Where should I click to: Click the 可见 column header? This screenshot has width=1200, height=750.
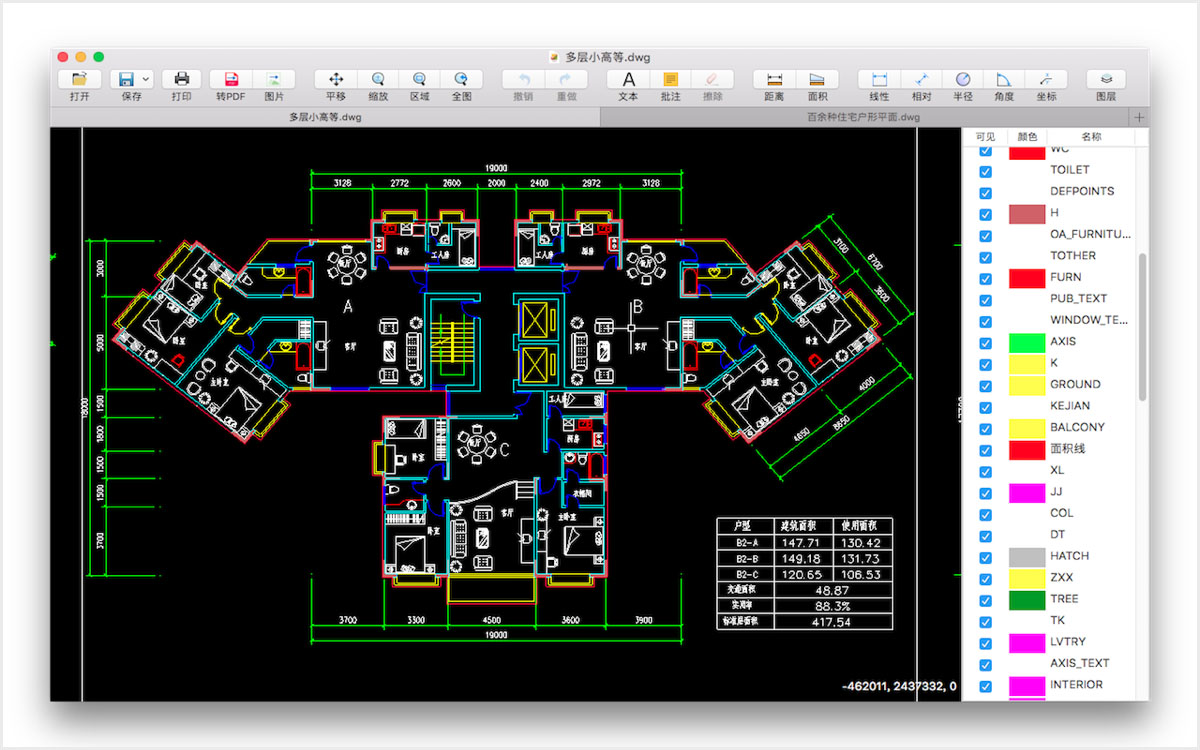coord(985,137)
